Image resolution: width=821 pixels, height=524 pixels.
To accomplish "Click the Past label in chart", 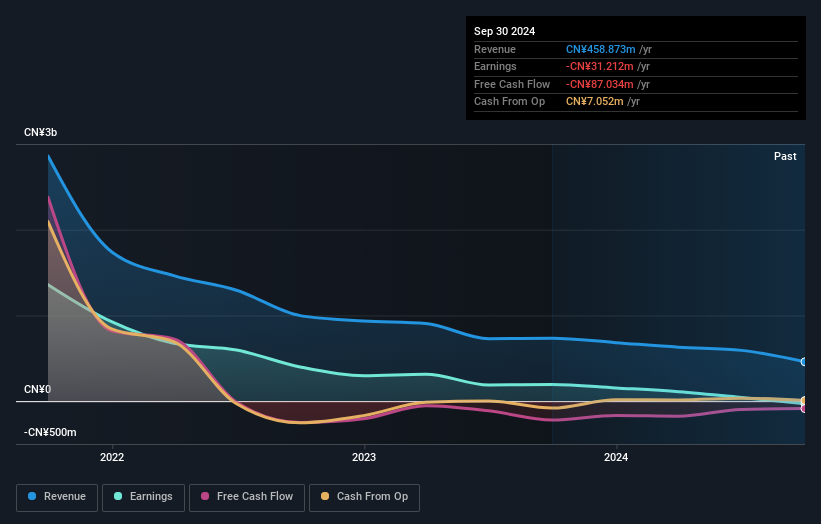I will pos(785,156).
